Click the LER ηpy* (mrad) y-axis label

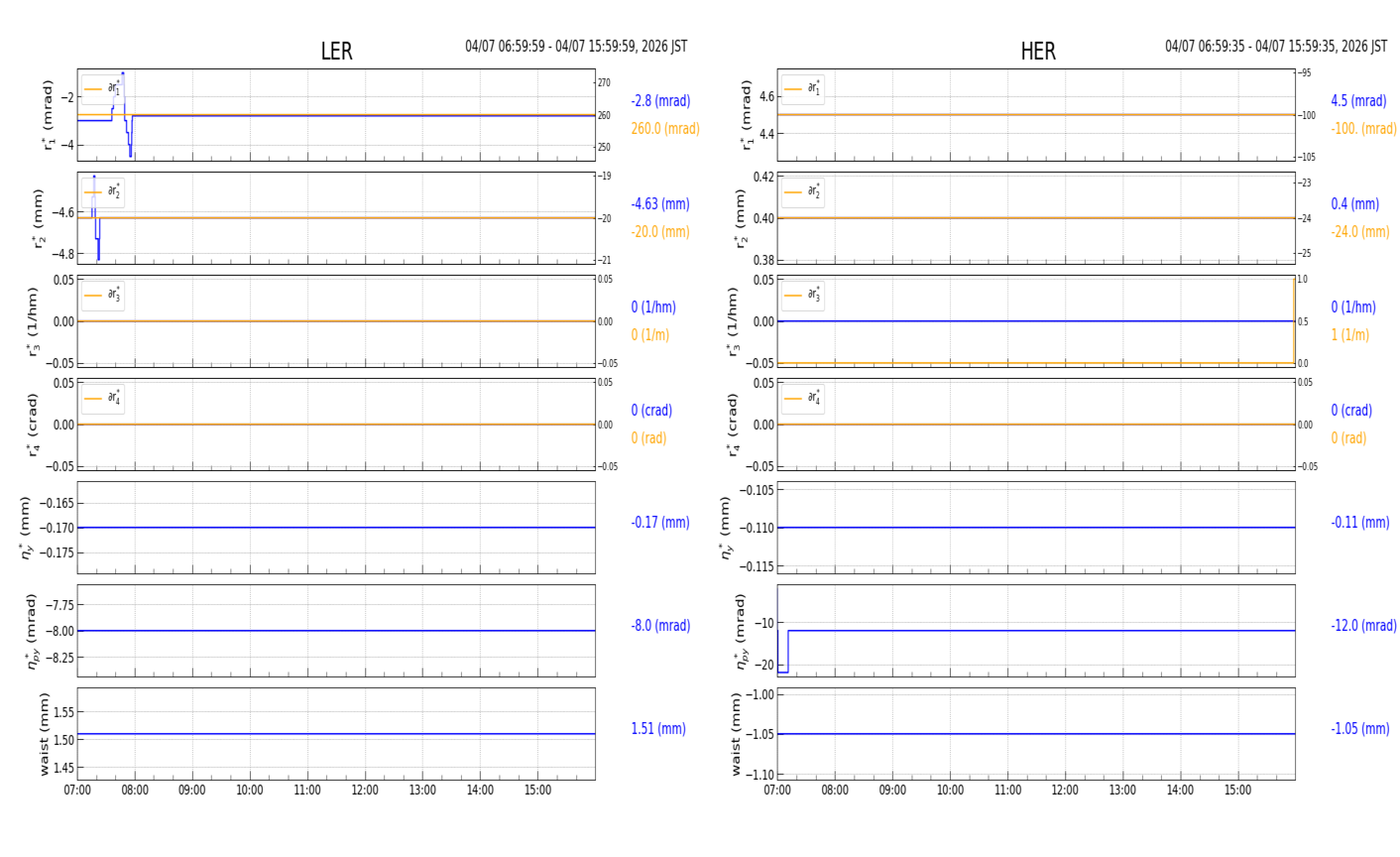33,631
